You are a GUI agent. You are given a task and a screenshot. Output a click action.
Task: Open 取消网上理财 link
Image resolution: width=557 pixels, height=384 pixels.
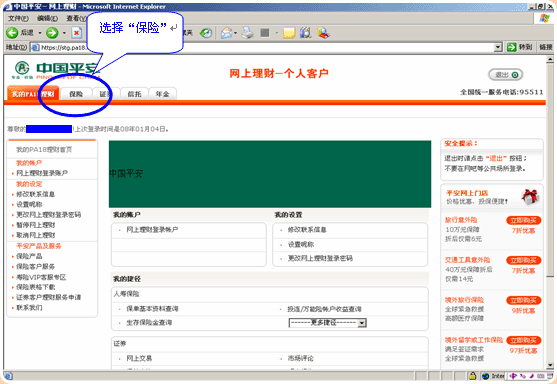[36, 235]
